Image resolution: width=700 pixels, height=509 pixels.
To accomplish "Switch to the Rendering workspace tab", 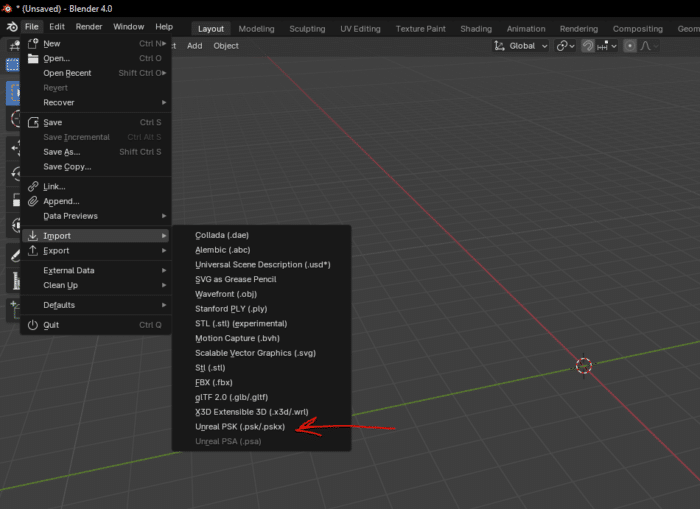I will (x=579, y=29).
